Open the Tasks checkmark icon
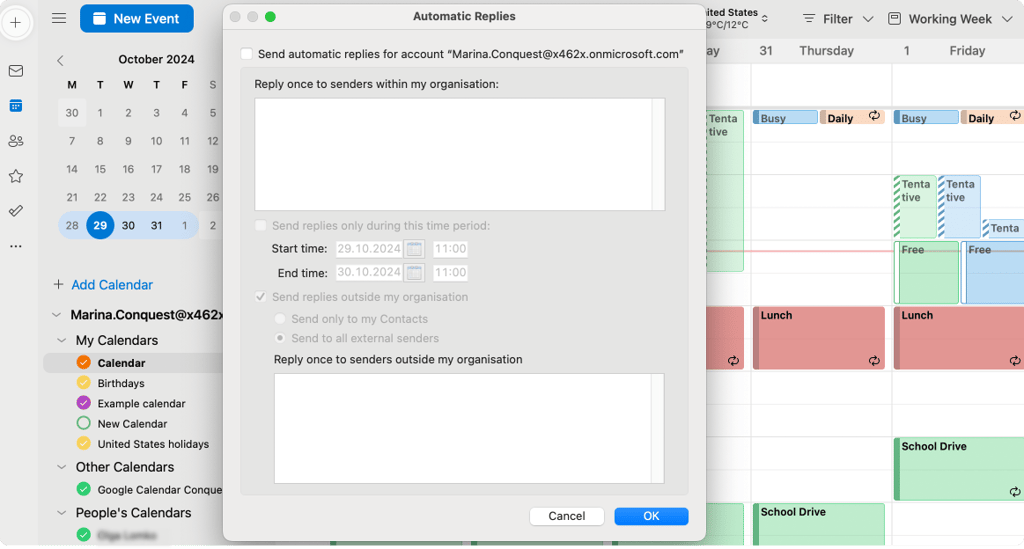The image size is (1024, 549). point(16,211)
